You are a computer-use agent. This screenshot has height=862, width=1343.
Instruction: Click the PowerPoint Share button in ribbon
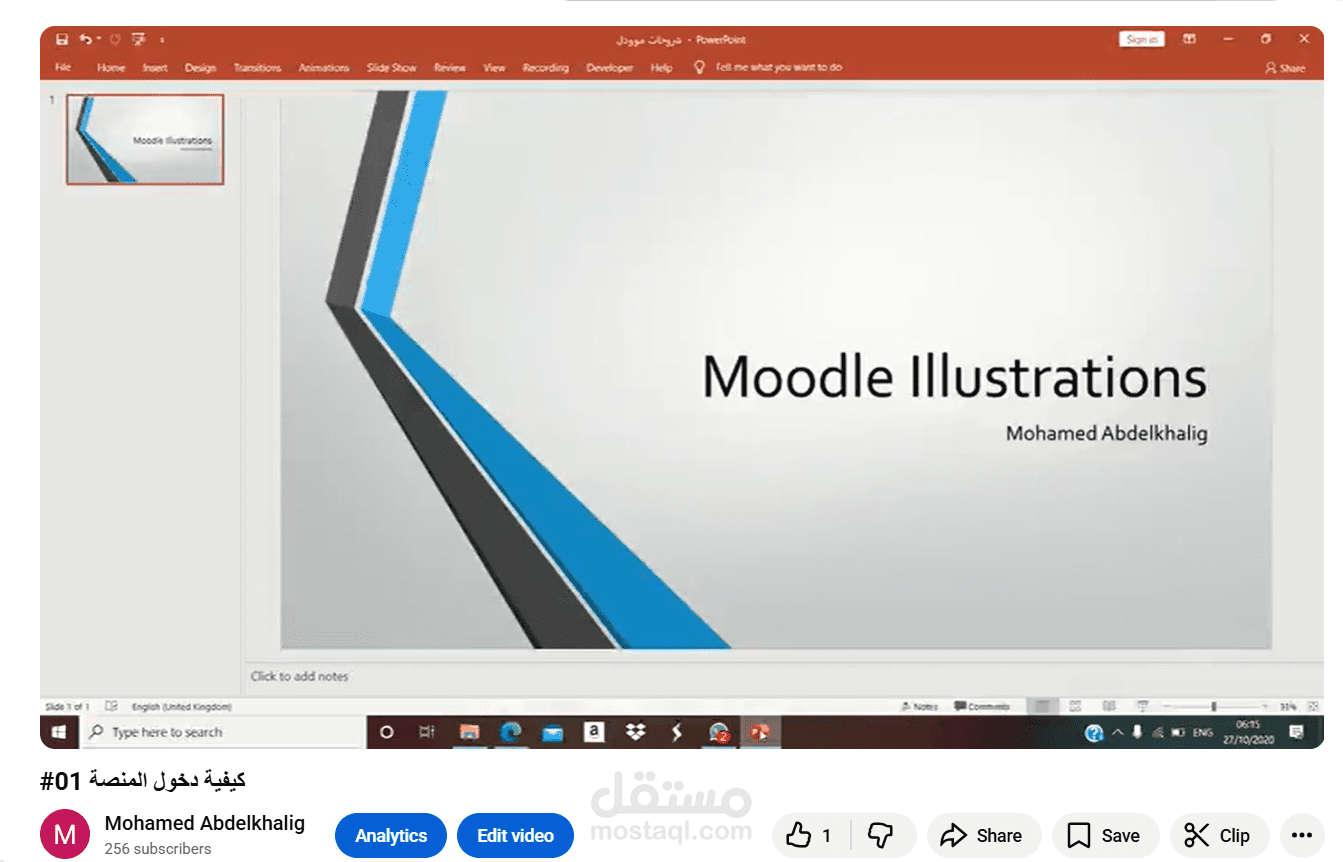(1285, 68)
